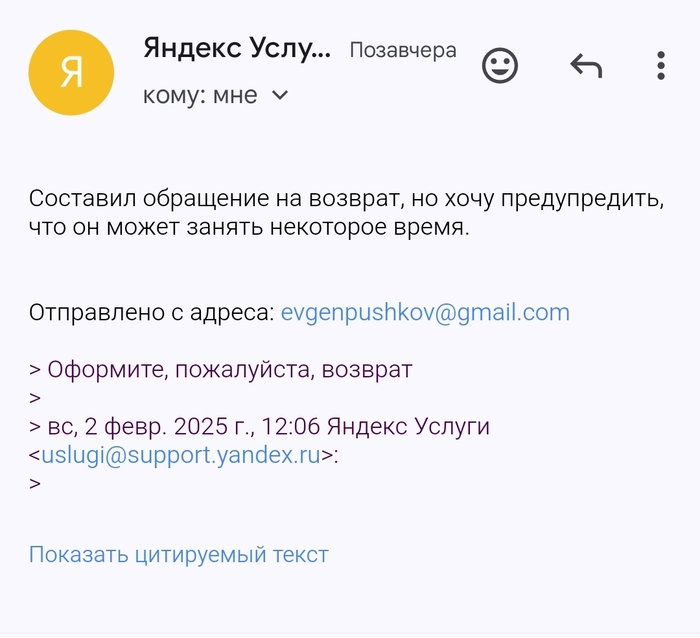
Task: Tap sender name "Яндекс Услу..." in header
Action: (x=236, y=48)
